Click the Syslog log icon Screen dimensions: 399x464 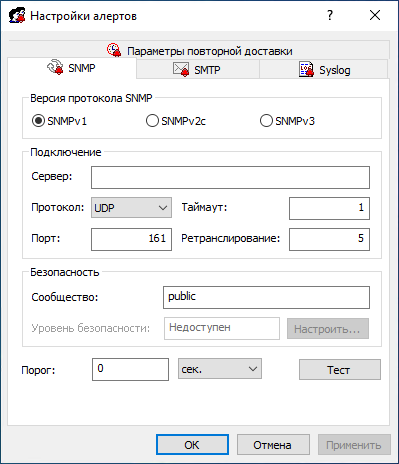306,69
